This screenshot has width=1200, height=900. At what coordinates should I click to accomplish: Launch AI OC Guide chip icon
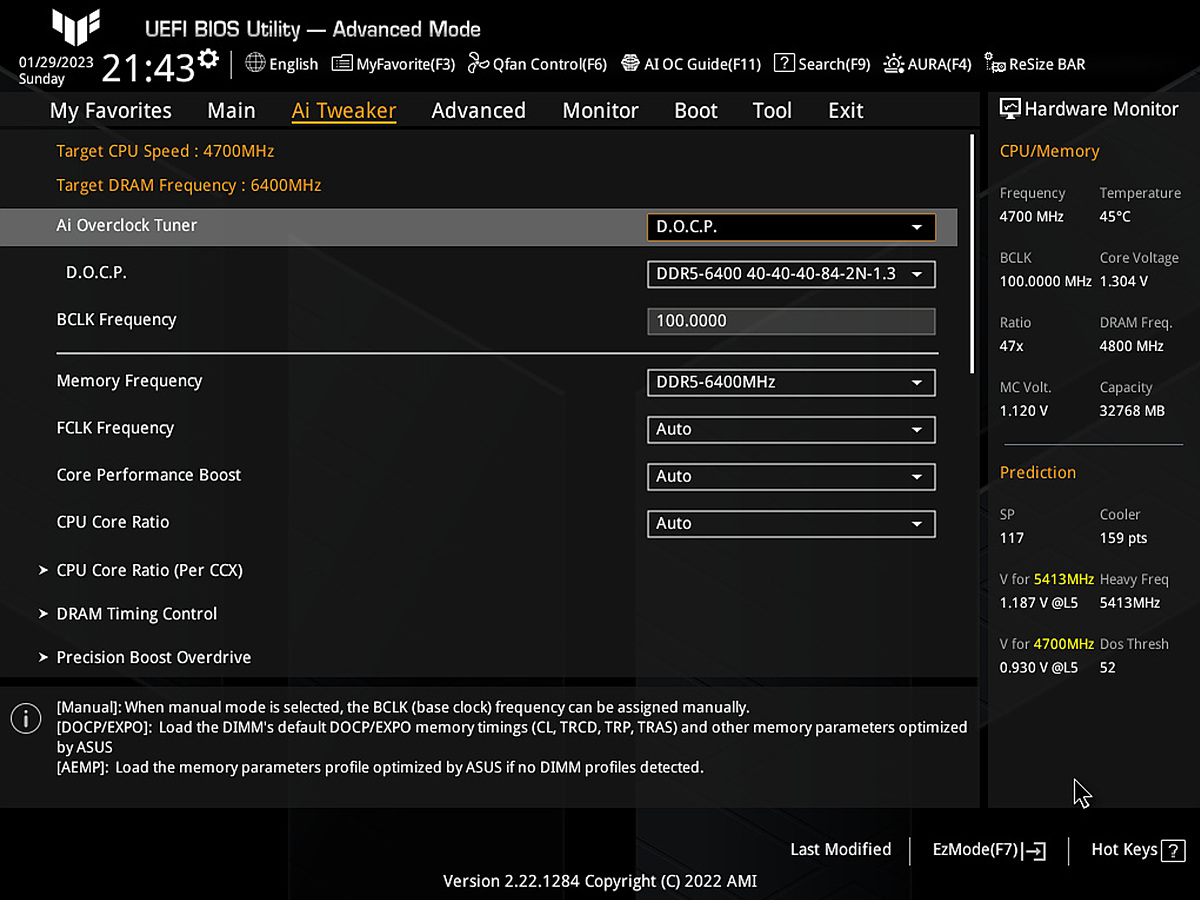point(630,64)
